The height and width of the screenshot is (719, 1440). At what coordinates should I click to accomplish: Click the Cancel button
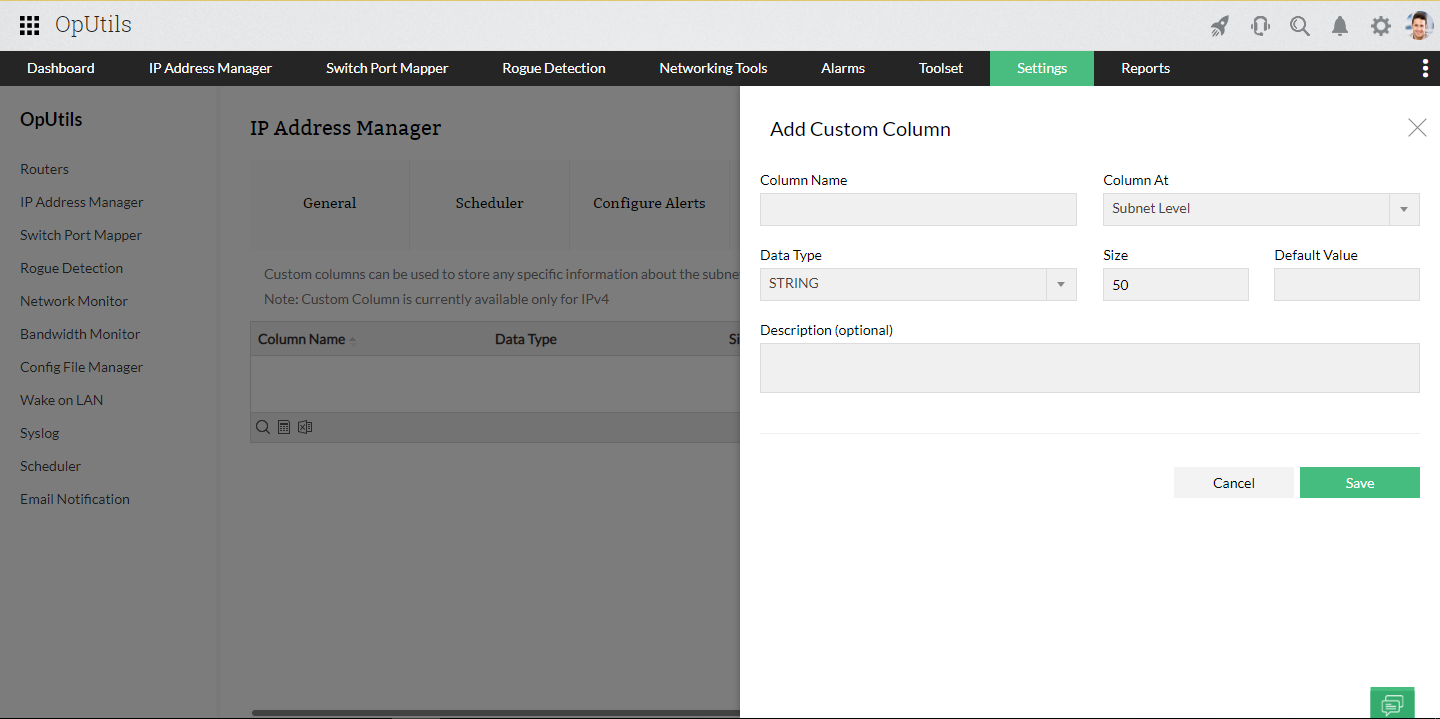click(x=1233, y=483)
